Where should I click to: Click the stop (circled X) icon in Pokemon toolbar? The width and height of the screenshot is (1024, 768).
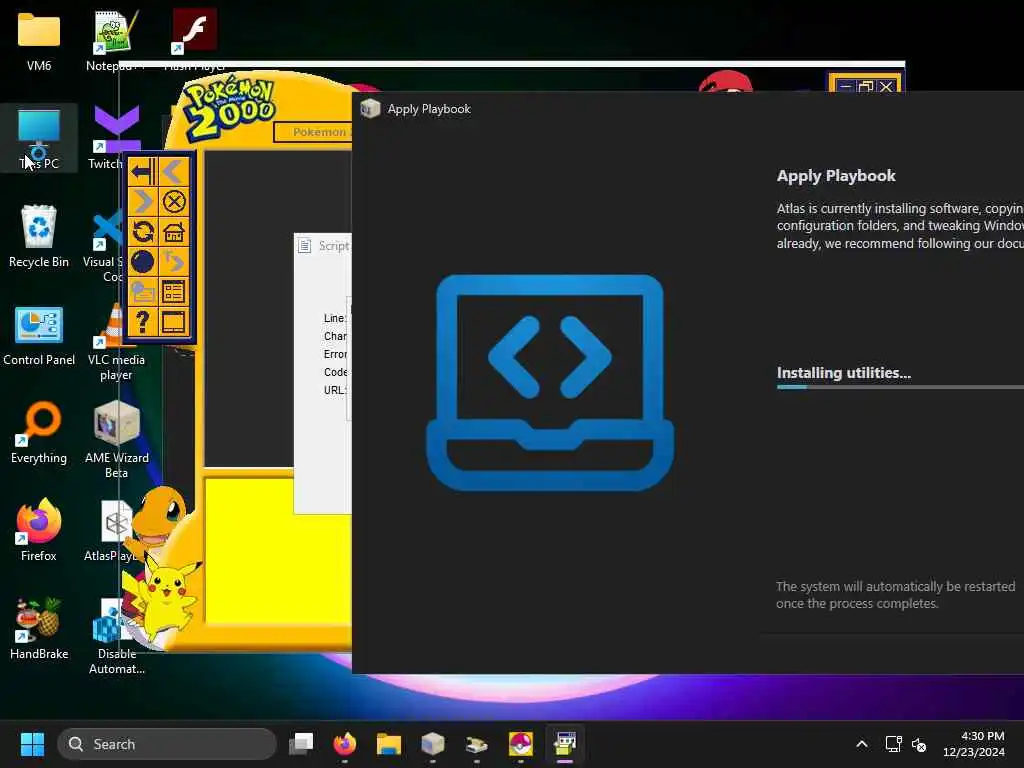point(174,202)
